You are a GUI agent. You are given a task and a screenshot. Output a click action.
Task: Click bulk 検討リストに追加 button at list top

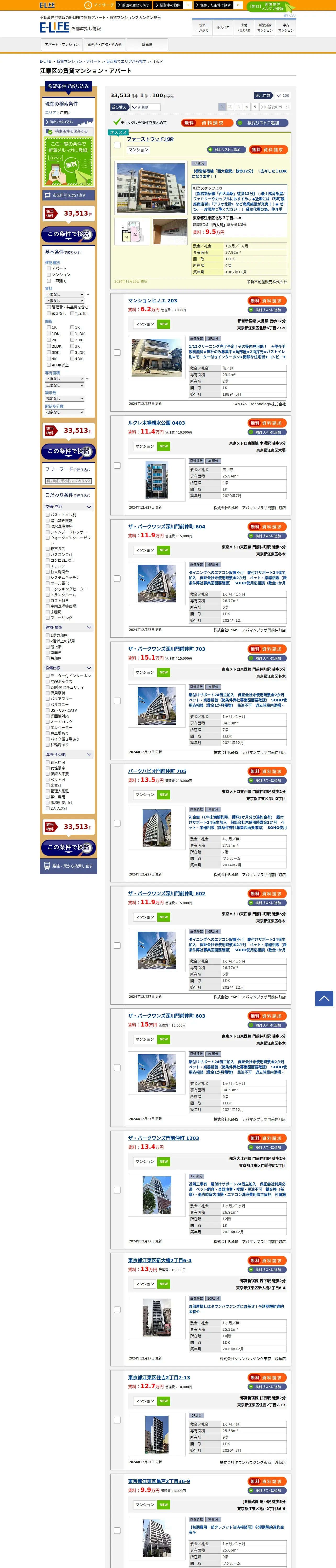tap(262, 123)
